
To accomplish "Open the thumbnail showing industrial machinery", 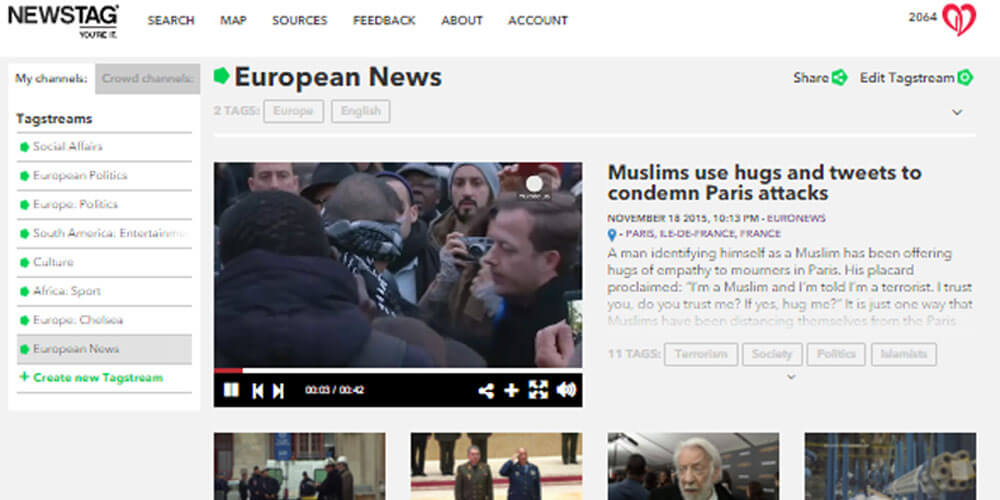I will coord(890,466).
